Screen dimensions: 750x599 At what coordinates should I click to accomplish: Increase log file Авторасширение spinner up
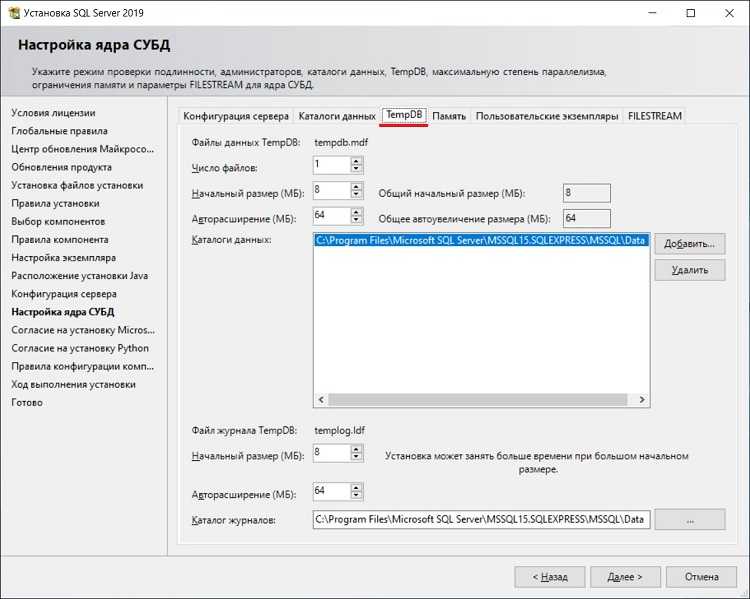pyautogui.click(x=356, y=487)
